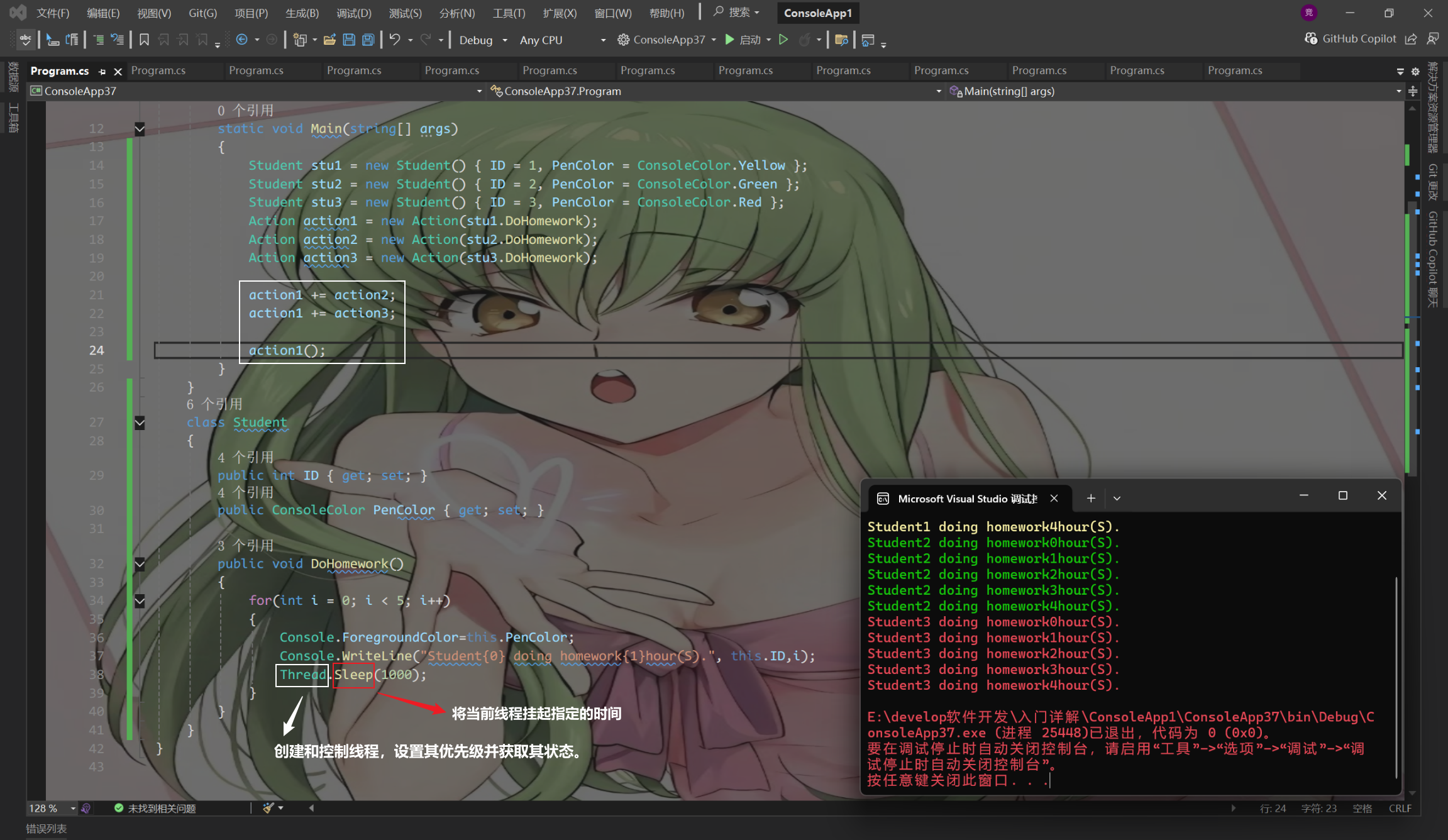
Task: Click the IntelliCode icon in the status strip
Action: [x=86, y=808]
